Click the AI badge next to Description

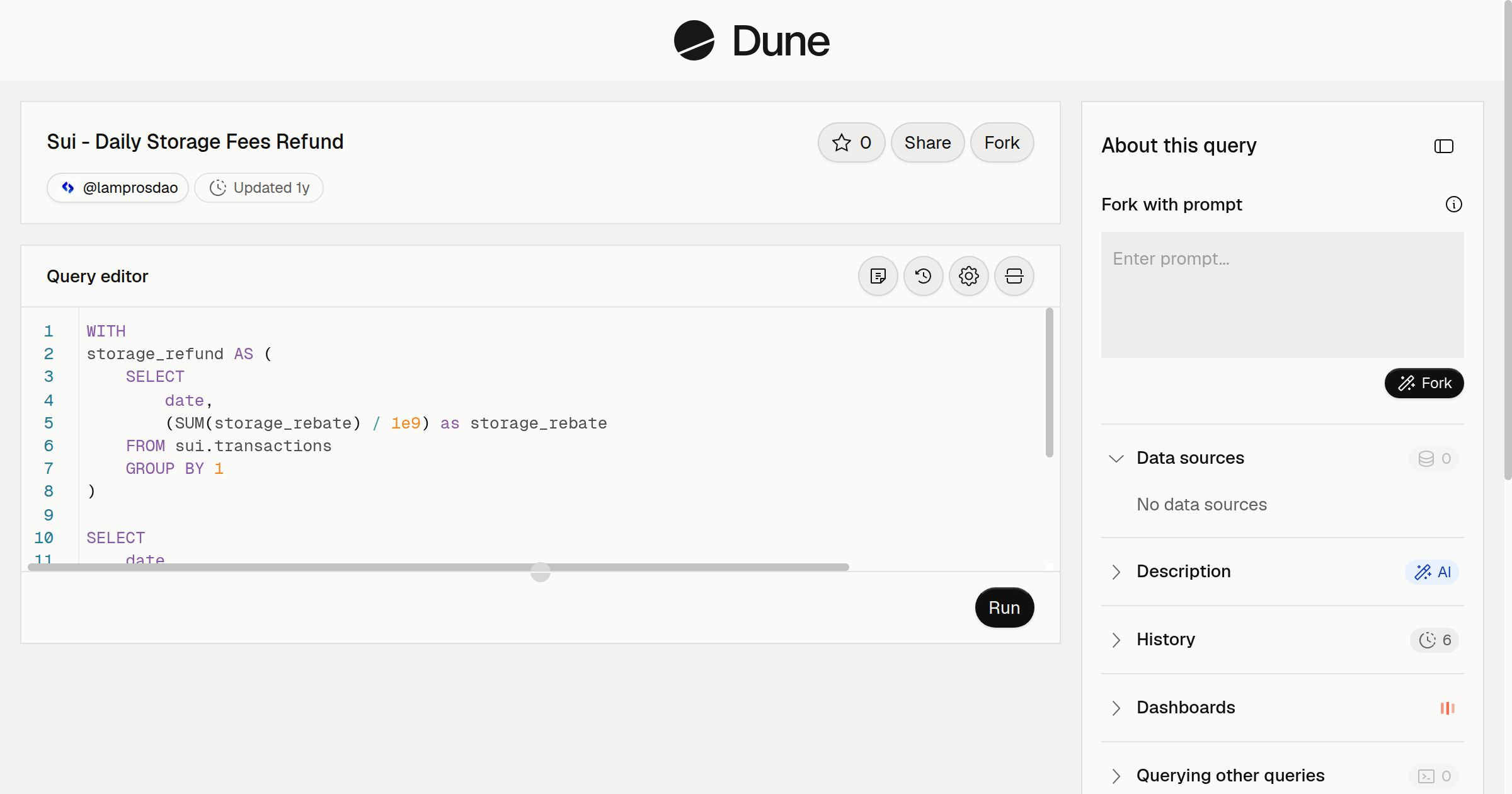[1432, 572]
